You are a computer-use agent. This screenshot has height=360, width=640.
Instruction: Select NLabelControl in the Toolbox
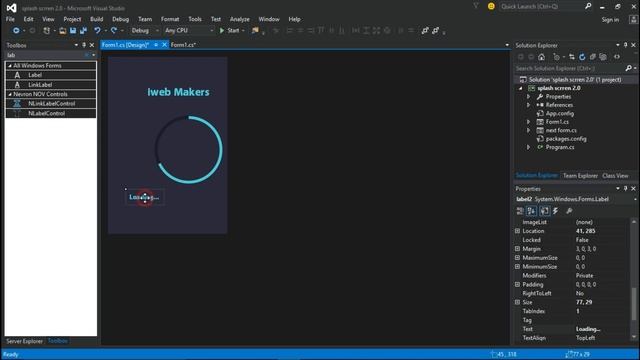51,113
